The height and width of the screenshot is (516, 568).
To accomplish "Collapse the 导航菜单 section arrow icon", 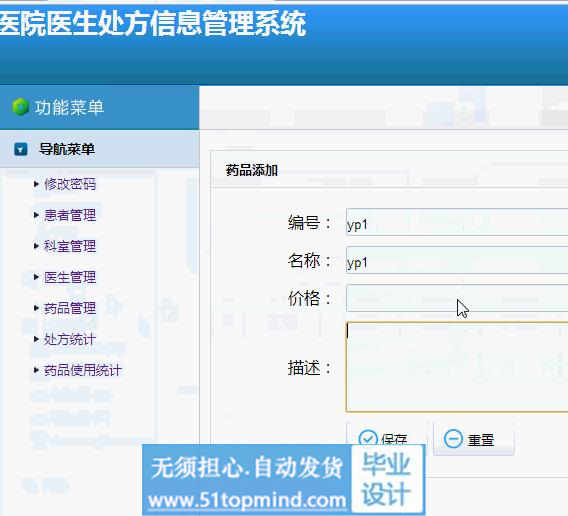I will 21,149.
